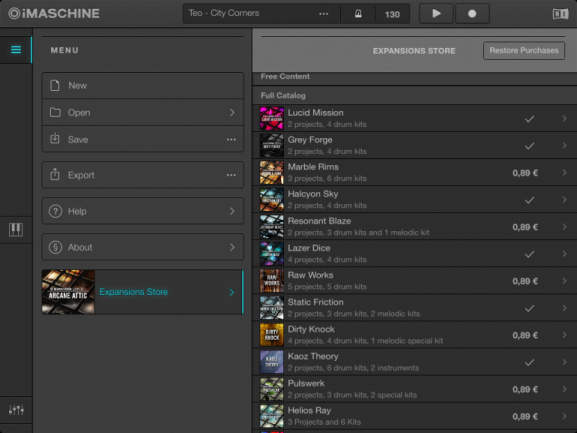Click the Lucid Mission purchased checkmark
Viewport: 577px width, 433px height.
coord(530,119)
